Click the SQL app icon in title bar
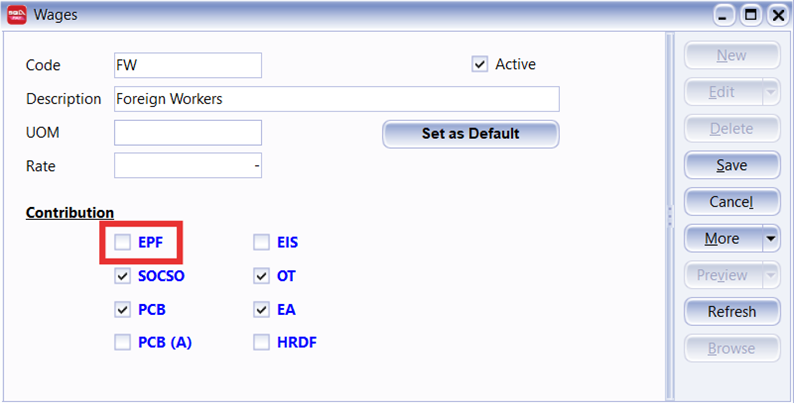 click(x=17, y=15)
